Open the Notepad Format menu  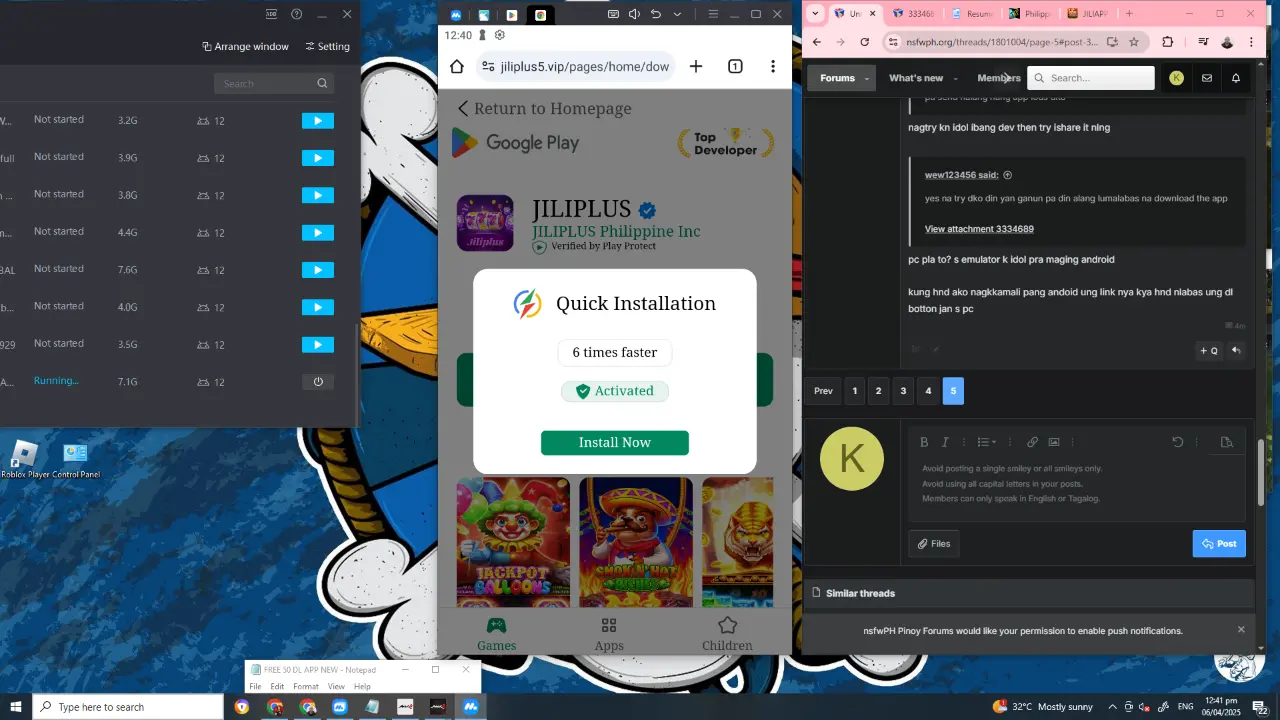306,687
